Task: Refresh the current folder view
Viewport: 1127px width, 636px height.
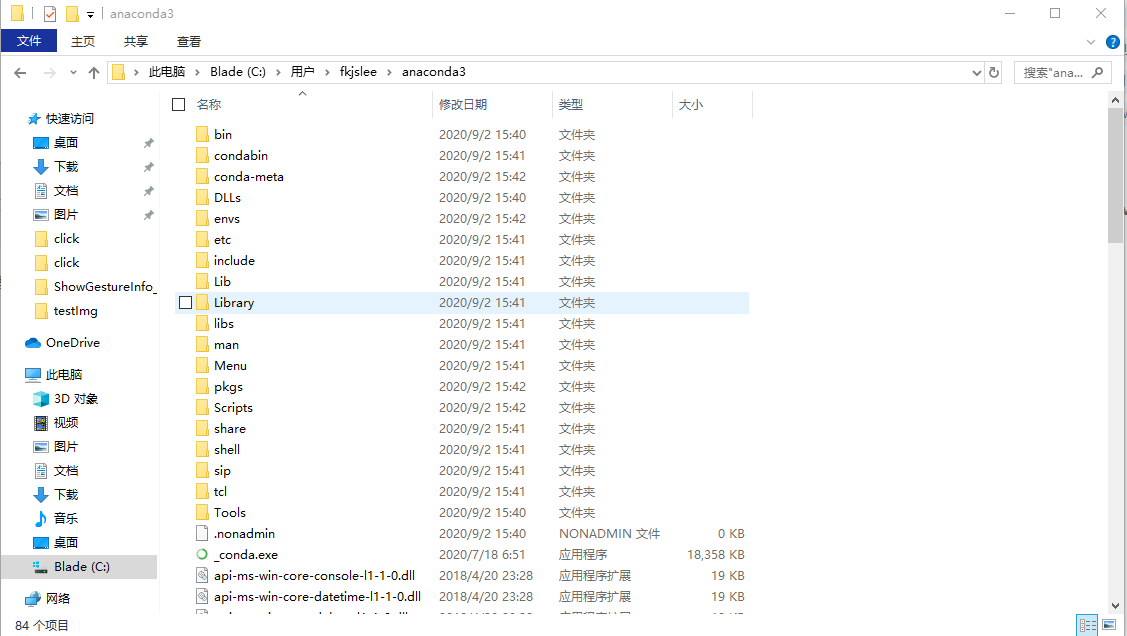Action: [x=994, y=73]
